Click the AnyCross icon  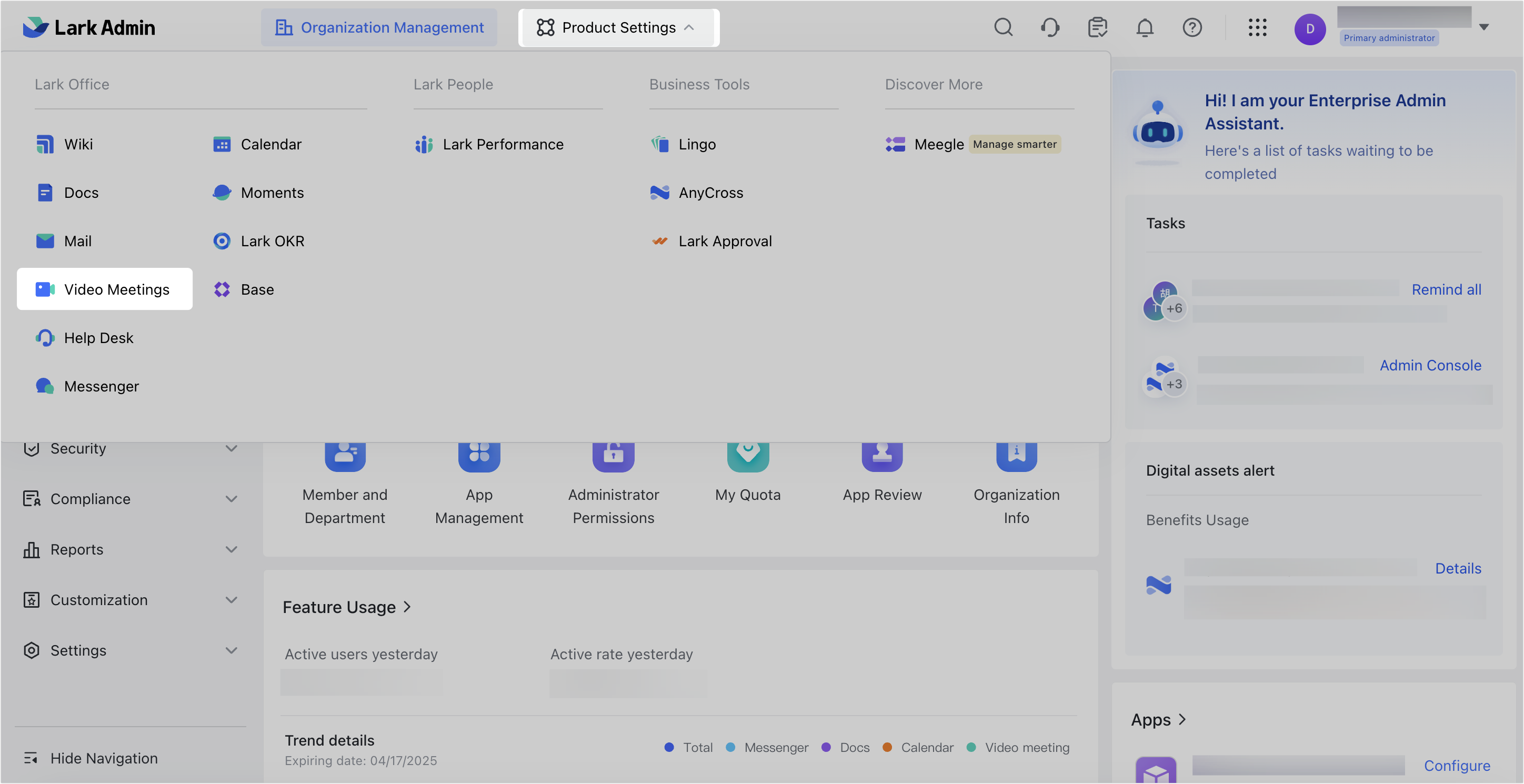[x=660, y=192]
